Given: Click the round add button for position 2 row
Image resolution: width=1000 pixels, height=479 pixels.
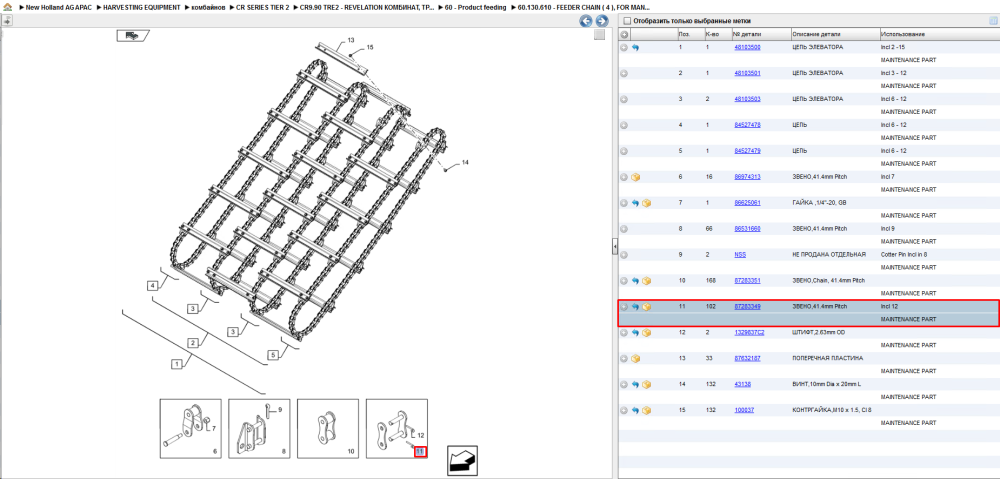Looking at the screenshot, I should [624, 73].
